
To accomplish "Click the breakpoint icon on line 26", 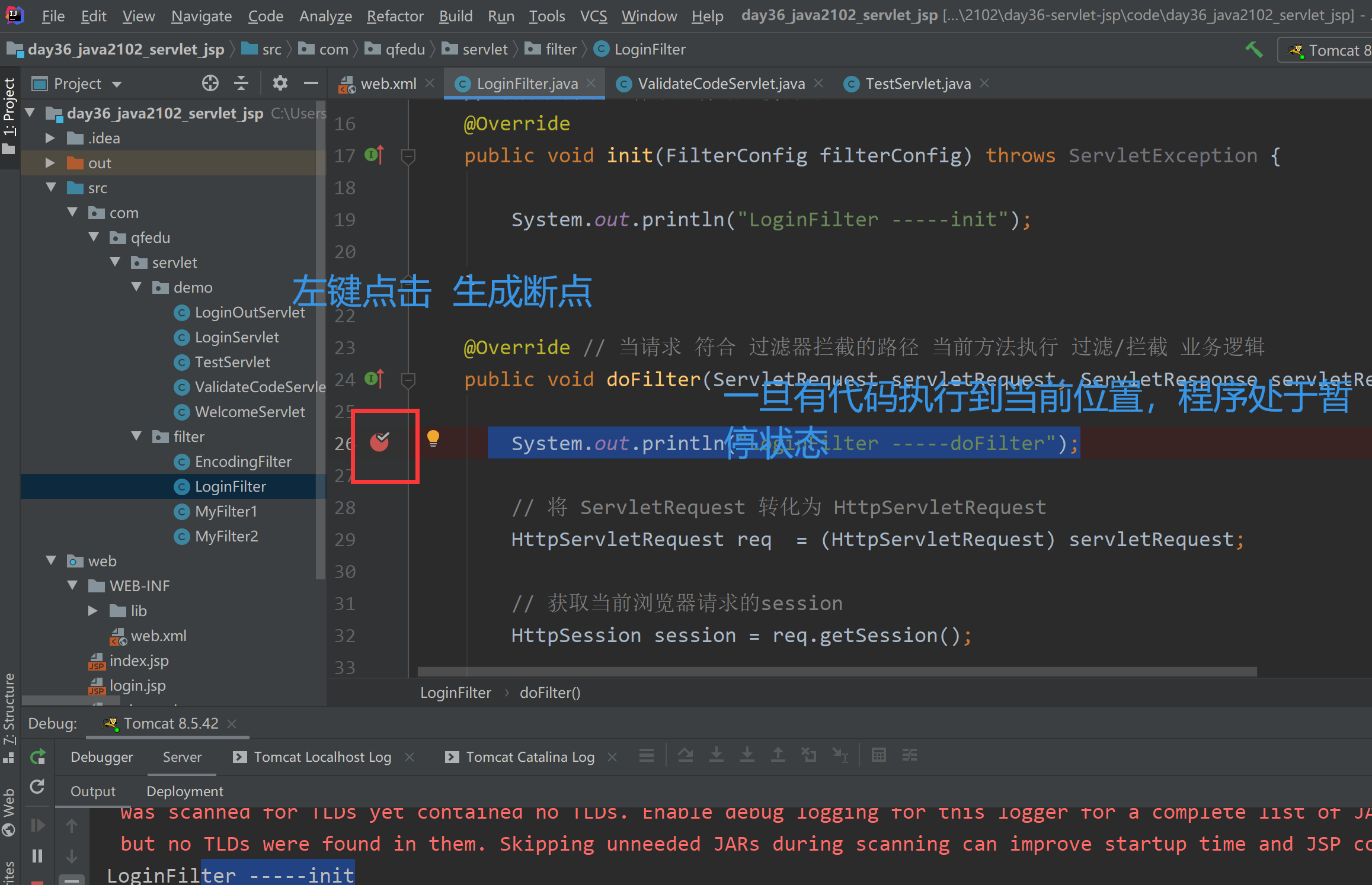I will point(380,441).
